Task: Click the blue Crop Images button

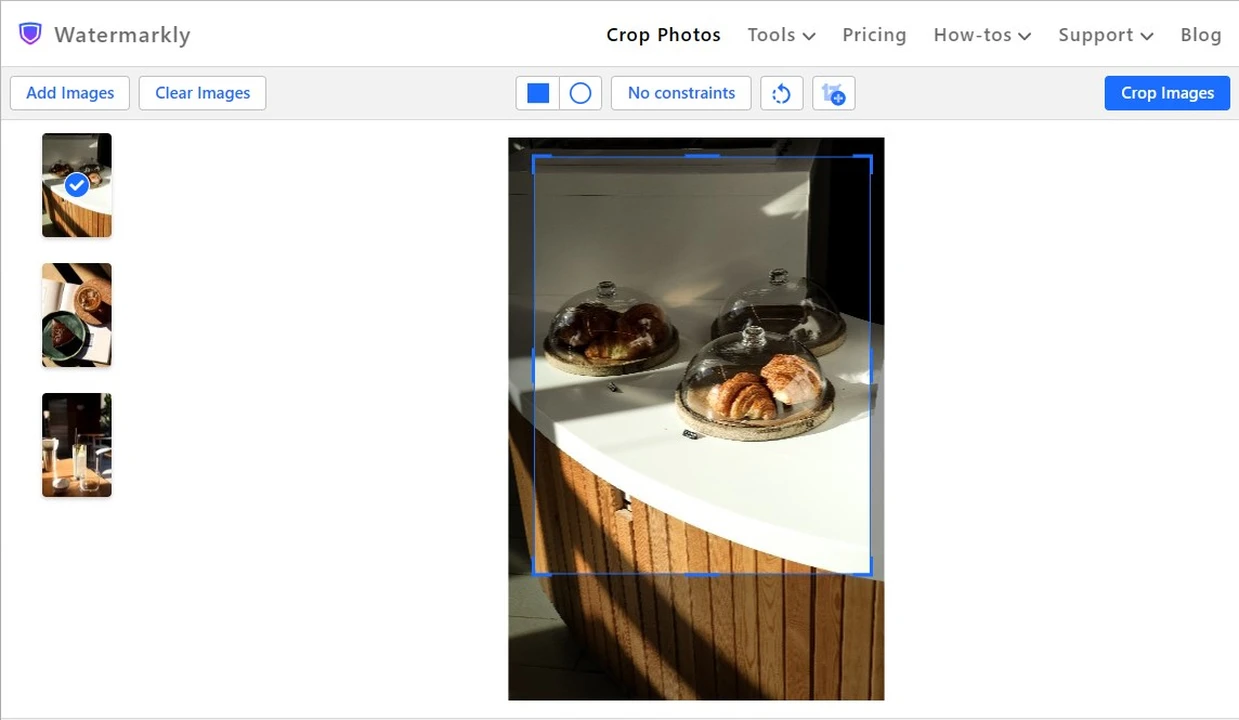Action: coord(1167,93)
